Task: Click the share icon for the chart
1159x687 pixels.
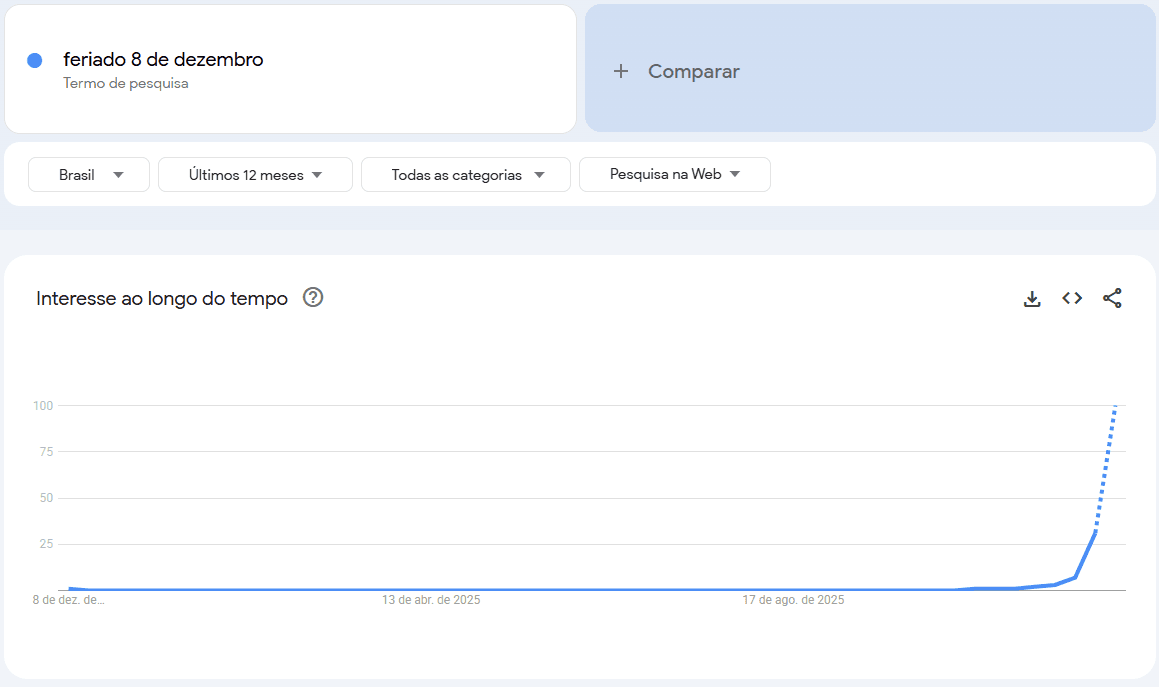Action: [x=1112, y=298]
